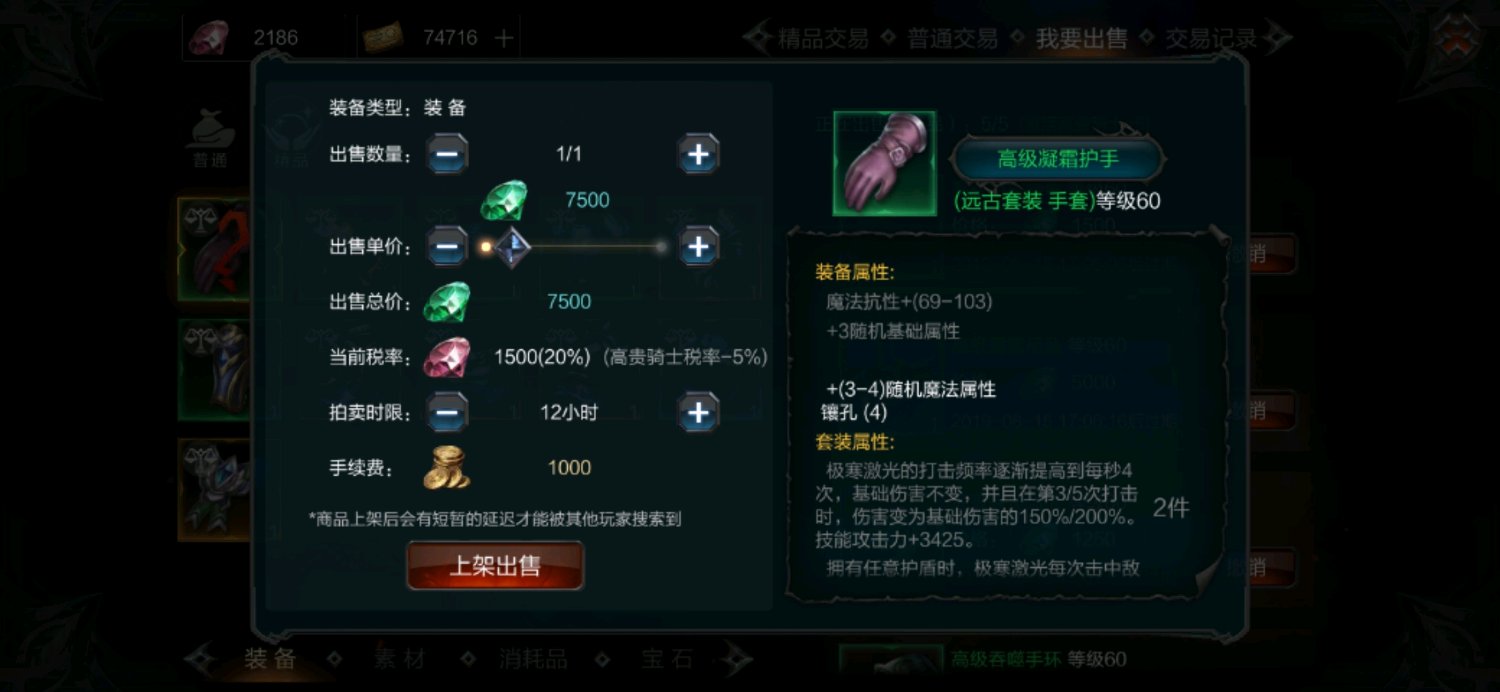Viewport: 1500px width, 692px height.
Task: Reduce auction time limit with minus
Action: (448, 412)
